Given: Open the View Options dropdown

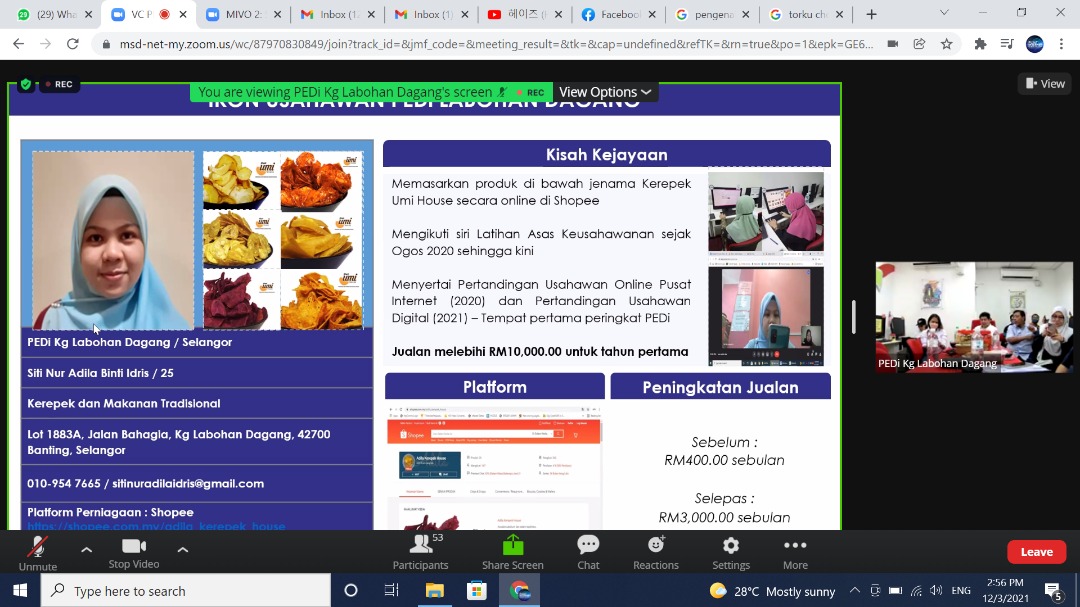Looking at the screenshot, I should (605, 92).
